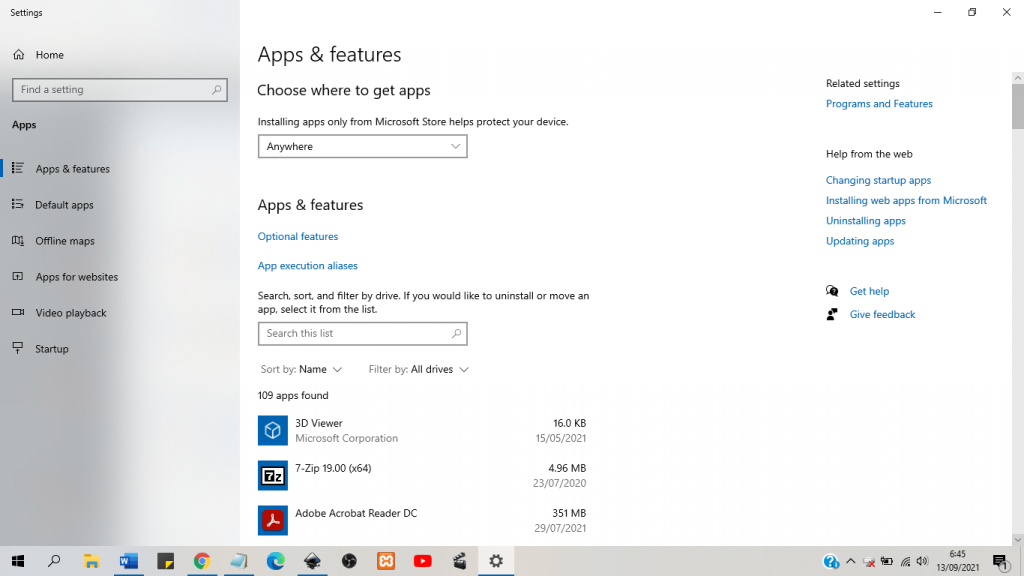This screenshot has height=576, width=1024.
Task: Click the battery icon in system tray
Action: [x=887, y=562]
